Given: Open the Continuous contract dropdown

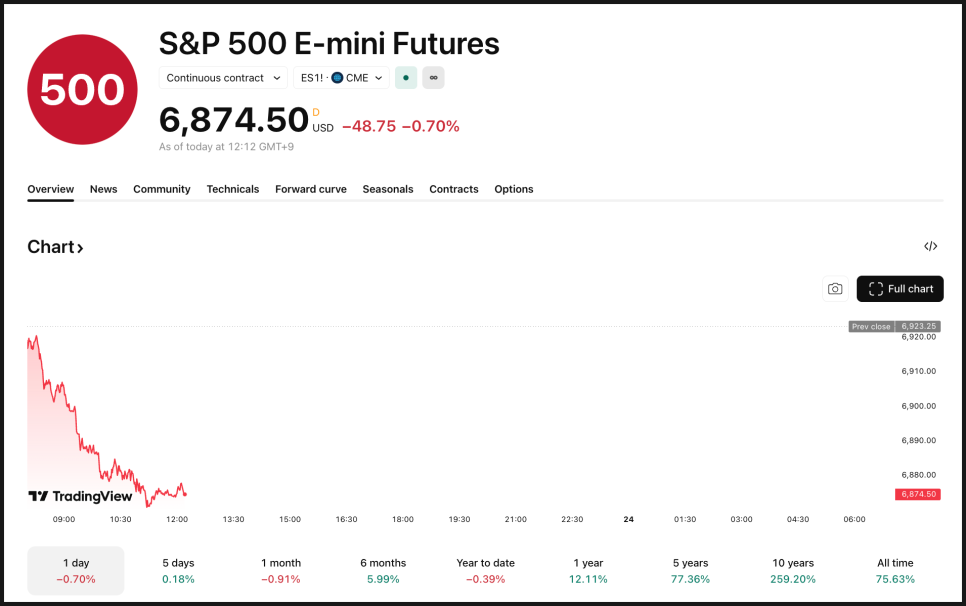Looking at the screenshot, I should tap(223, 78).
